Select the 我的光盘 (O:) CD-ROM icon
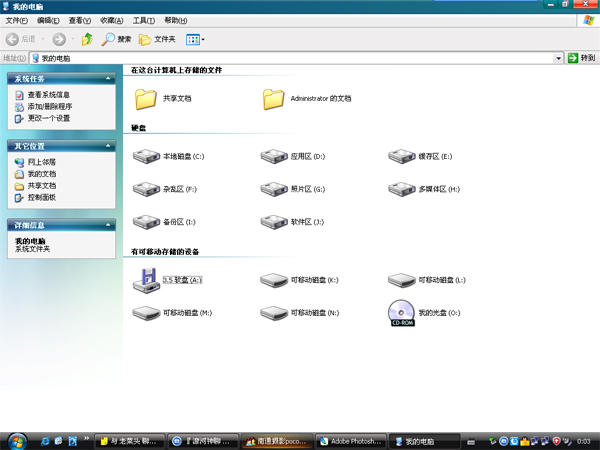 click(x=401, y=313)
